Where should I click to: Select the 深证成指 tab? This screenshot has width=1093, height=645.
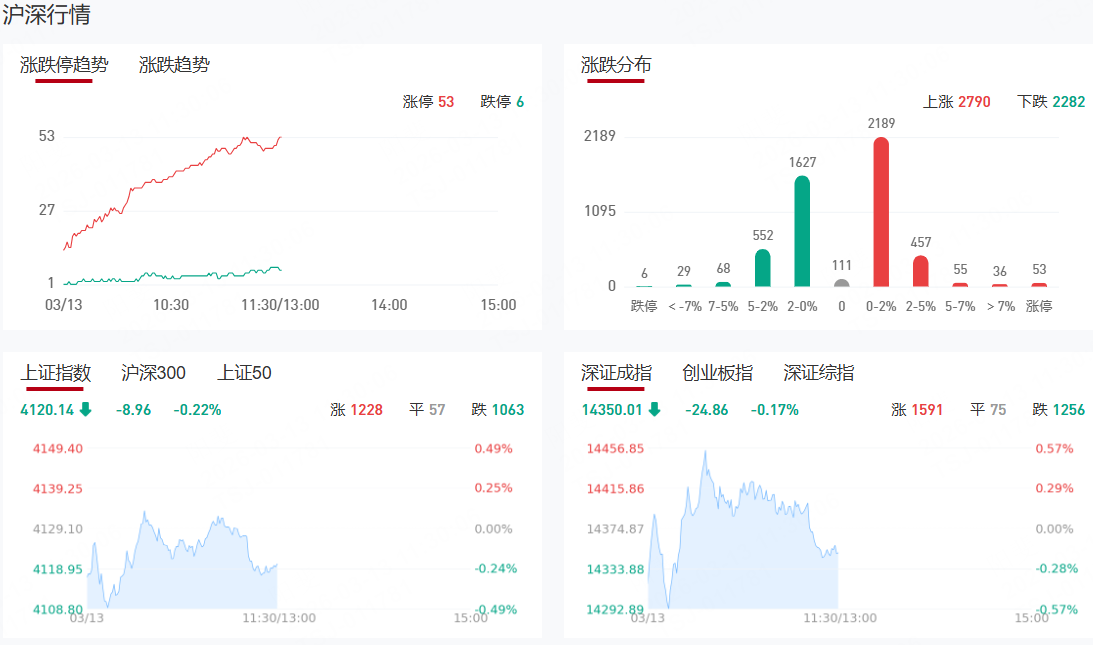616,373
